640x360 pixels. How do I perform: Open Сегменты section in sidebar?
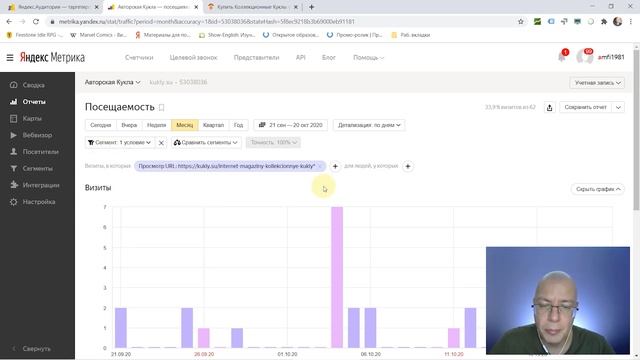(x=38, y=168)
